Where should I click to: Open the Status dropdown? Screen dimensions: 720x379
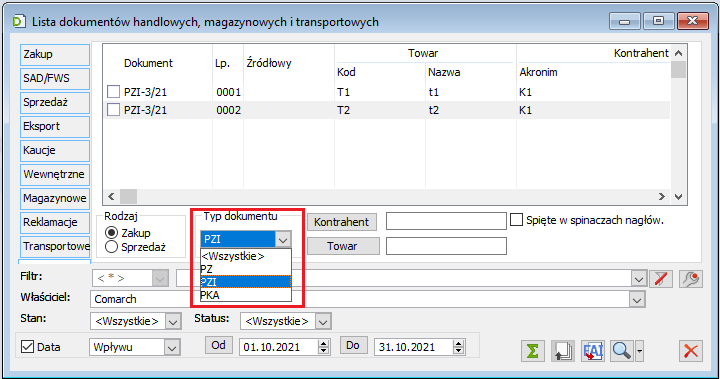coord(323,322)
